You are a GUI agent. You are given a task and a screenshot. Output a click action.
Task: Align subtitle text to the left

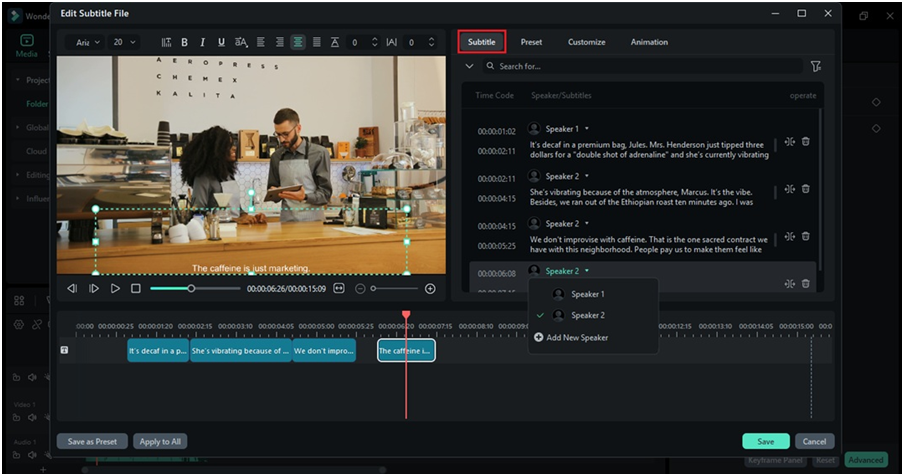(261, 42)
